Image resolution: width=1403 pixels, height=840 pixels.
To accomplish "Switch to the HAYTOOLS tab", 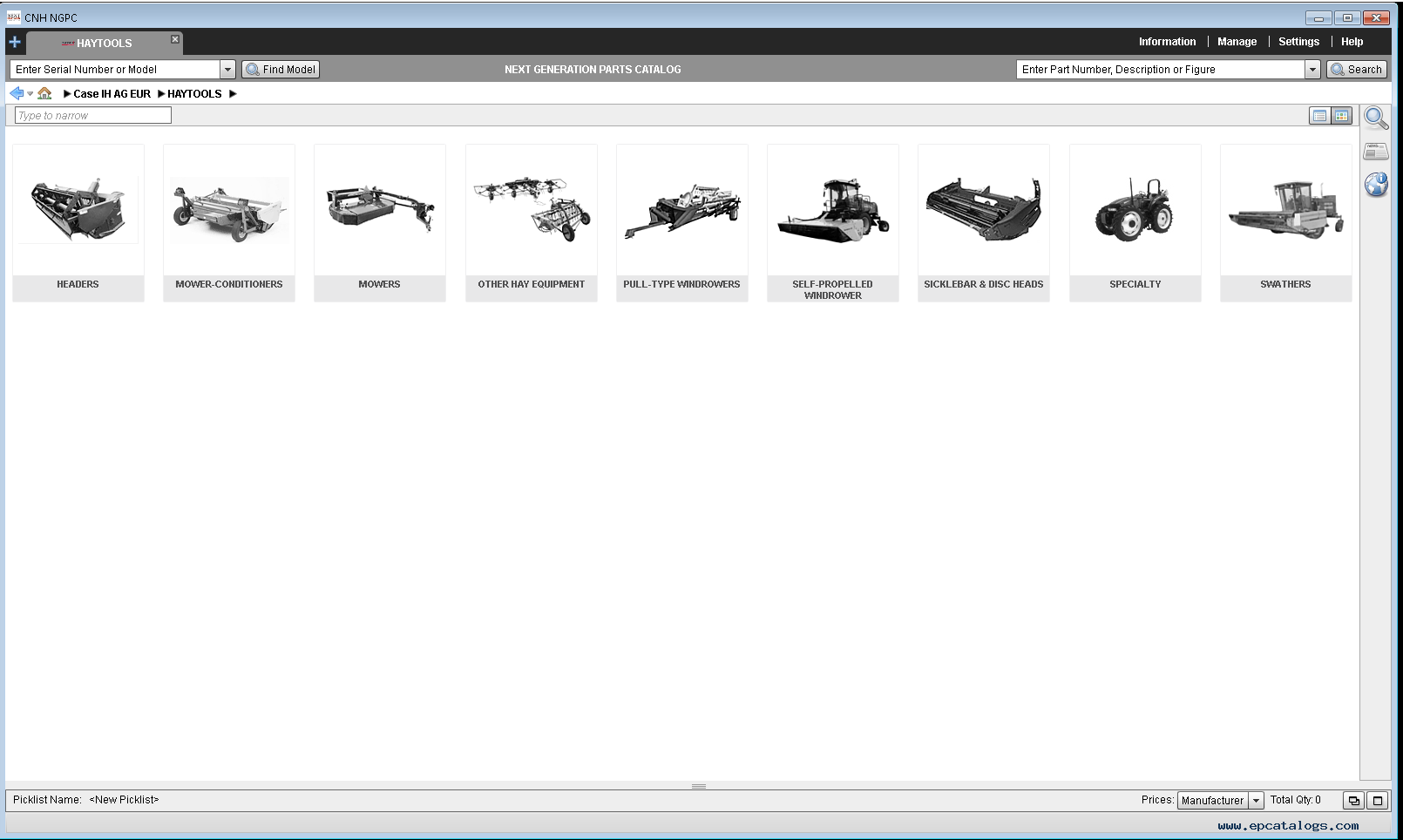I will [x=105, y=43].
